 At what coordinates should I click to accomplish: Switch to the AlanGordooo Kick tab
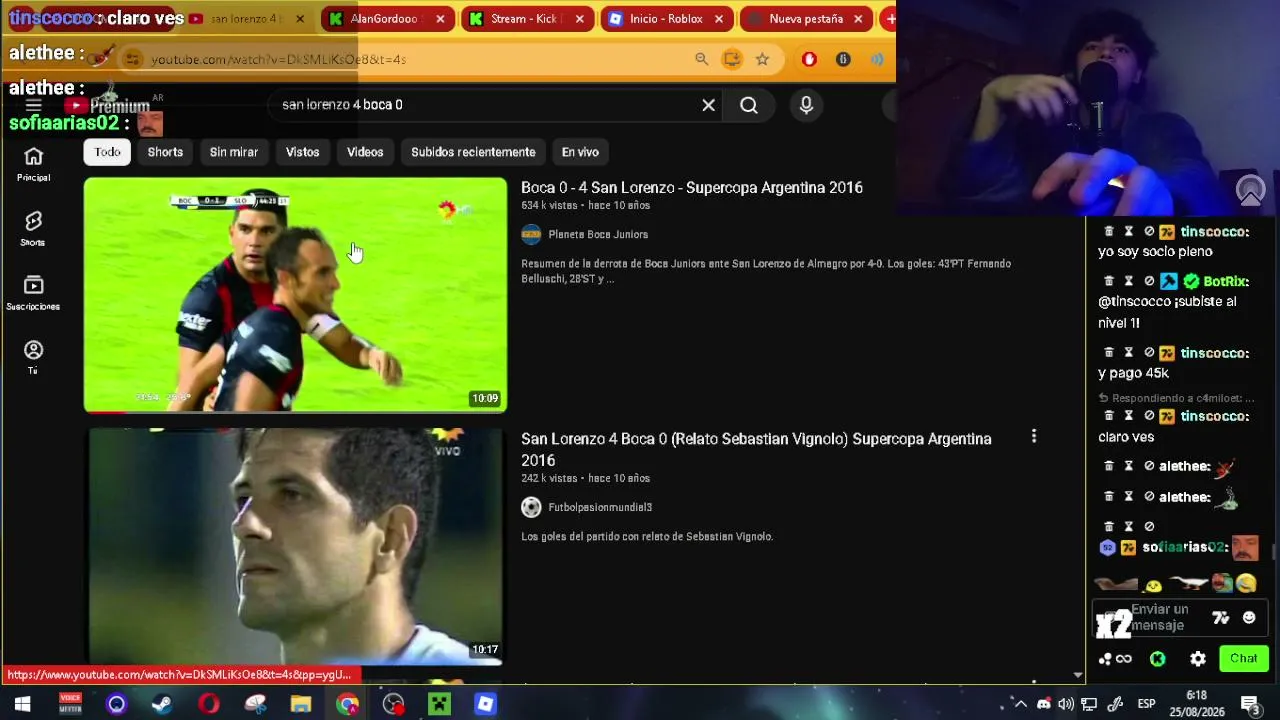click(x=385, y=19)
